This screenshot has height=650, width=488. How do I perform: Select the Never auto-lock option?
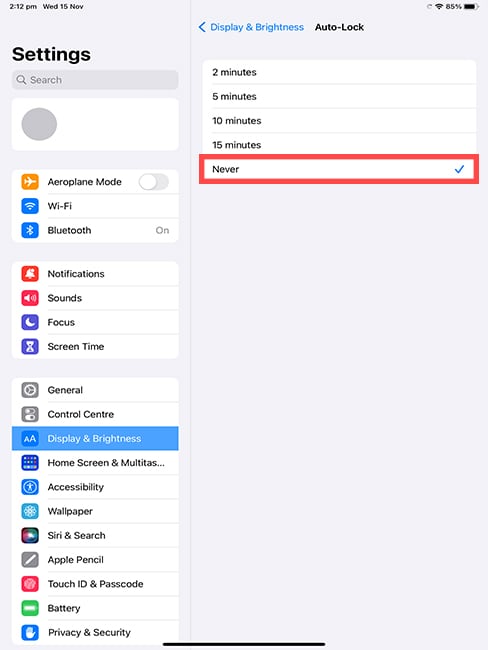click(339, 169)
